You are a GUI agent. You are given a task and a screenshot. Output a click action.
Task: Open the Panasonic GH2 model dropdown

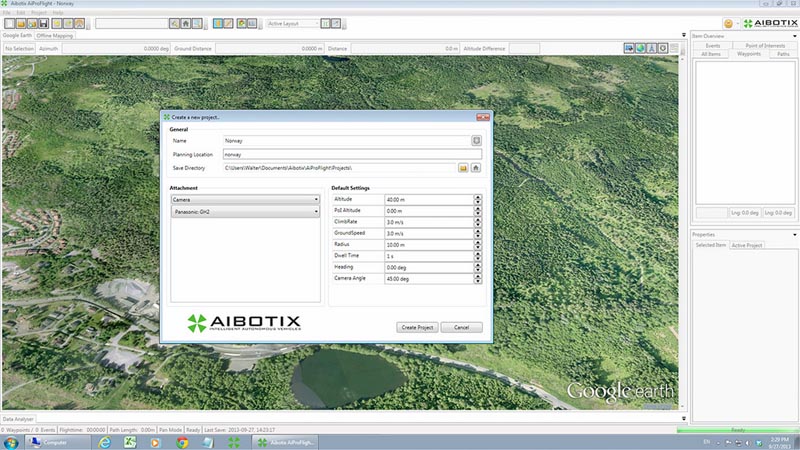click(x=245, y=212)
